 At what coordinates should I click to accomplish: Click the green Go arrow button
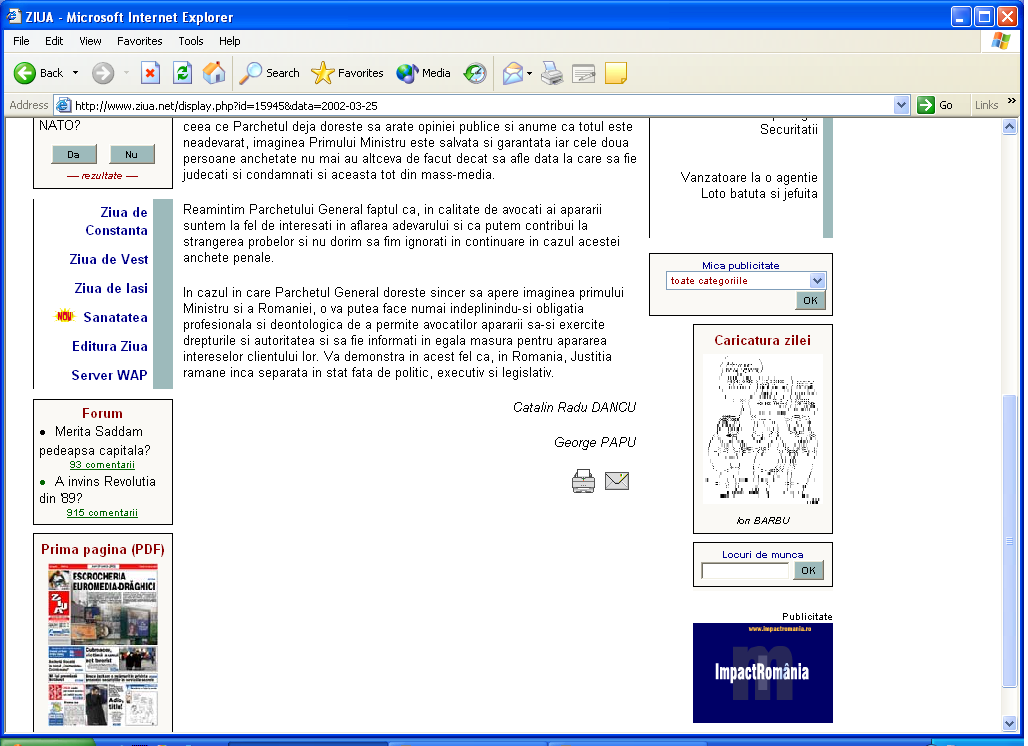(926, 105)
